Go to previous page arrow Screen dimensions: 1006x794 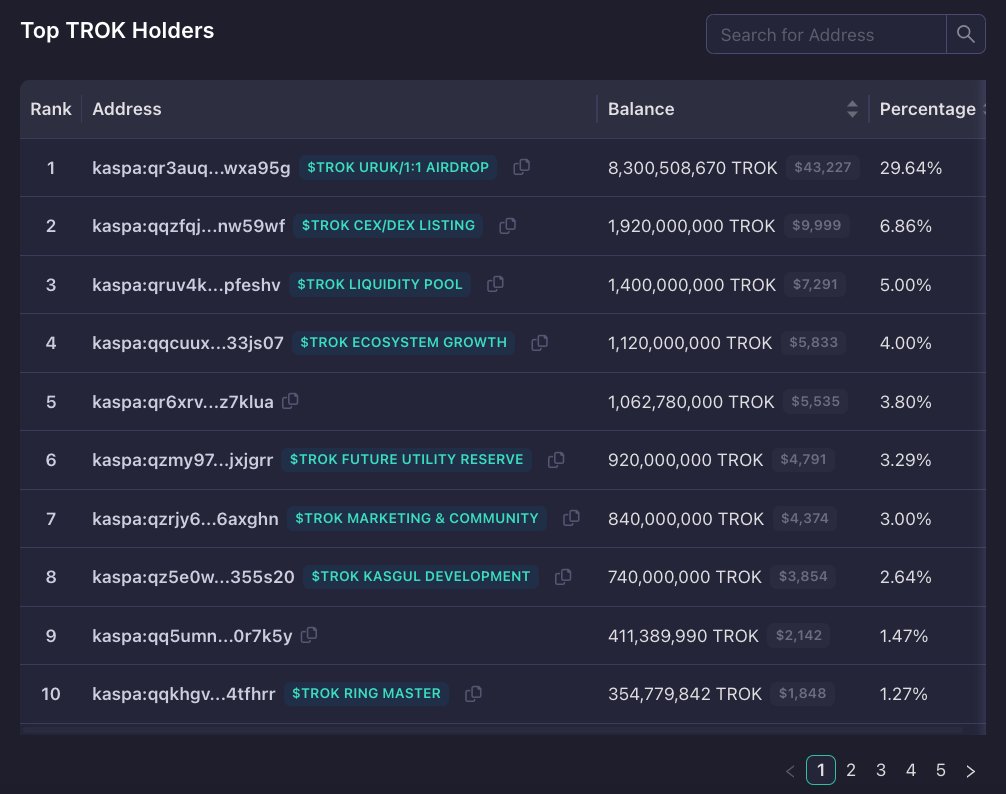coord(790,770)
